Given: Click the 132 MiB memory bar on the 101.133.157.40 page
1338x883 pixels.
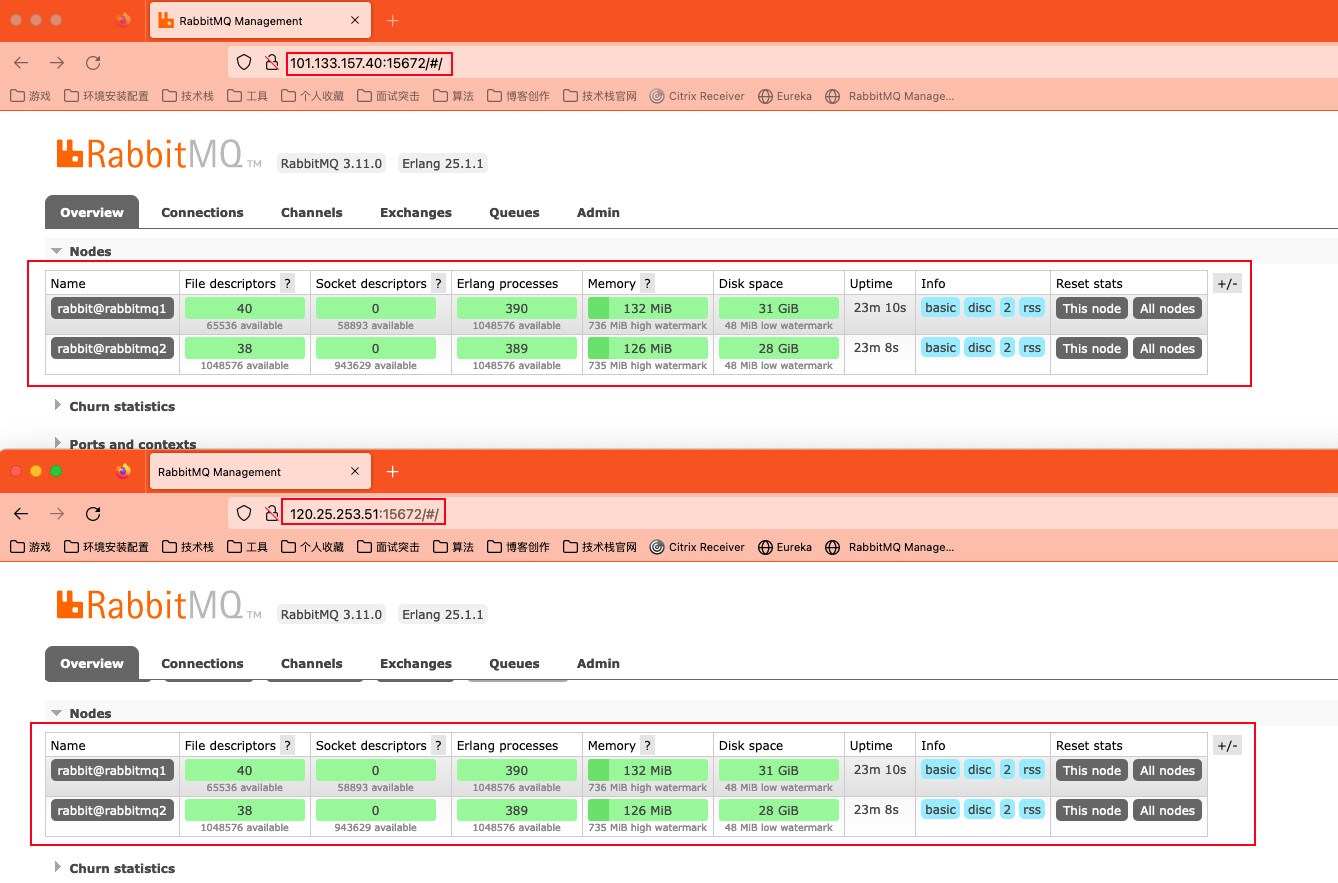Looking at the screenshot, I should [x=648, y=308].
